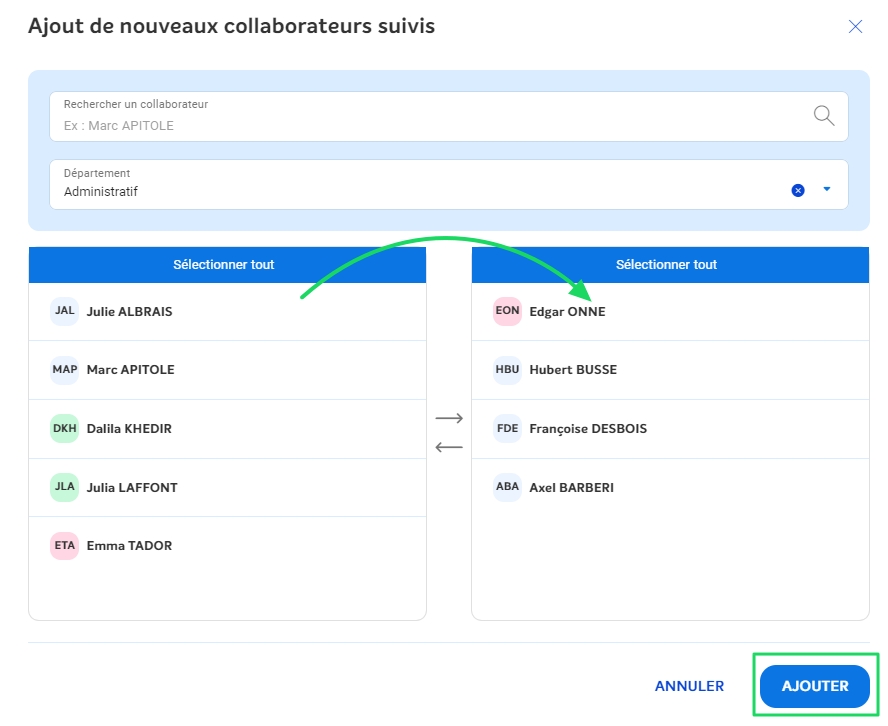888x726 pixels.
Task: Open the Département Administratif combo box
Action: click(x=449, y=185)
